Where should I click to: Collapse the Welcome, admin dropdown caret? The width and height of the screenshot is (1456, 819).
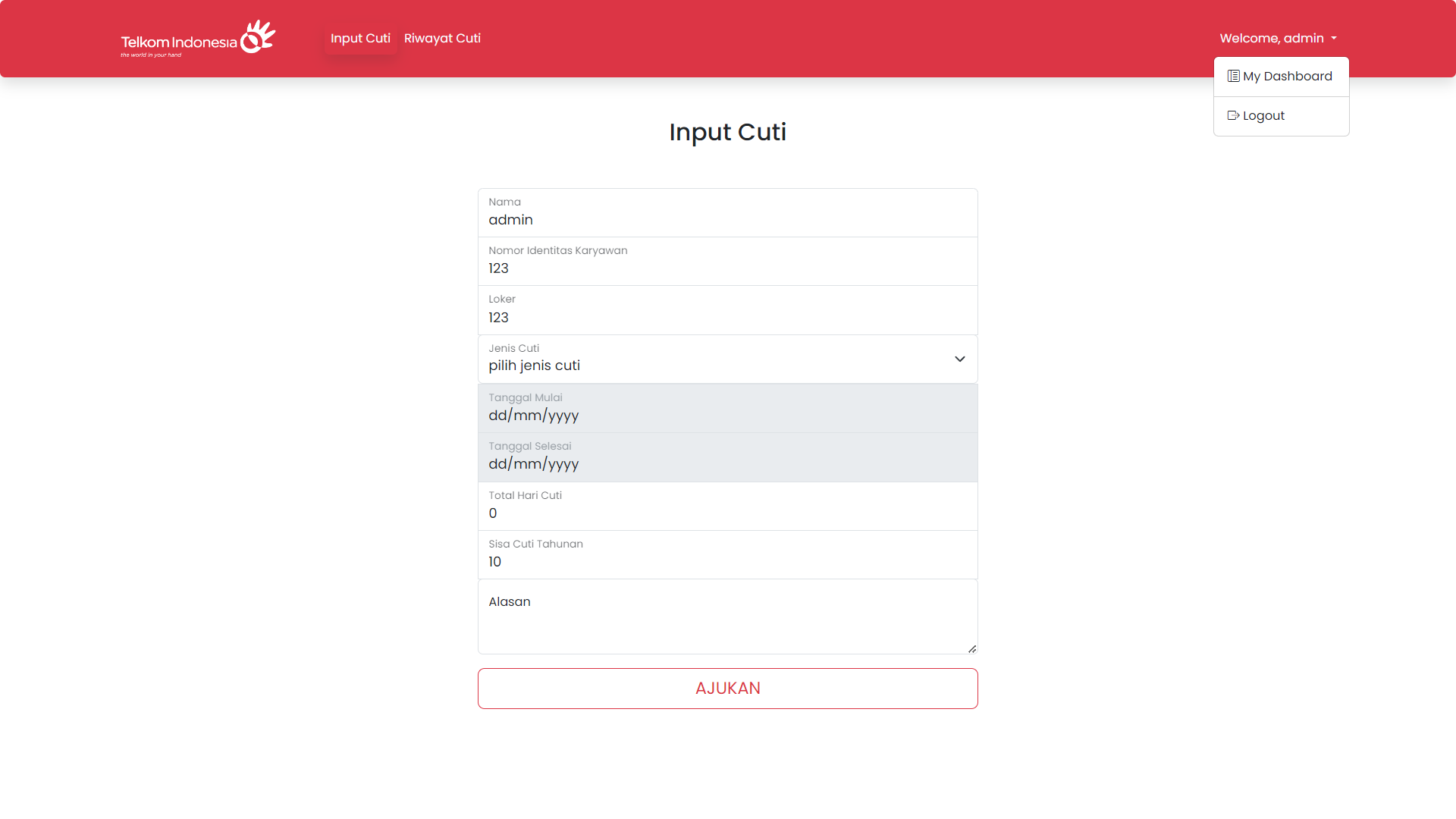pos(1334,39)
